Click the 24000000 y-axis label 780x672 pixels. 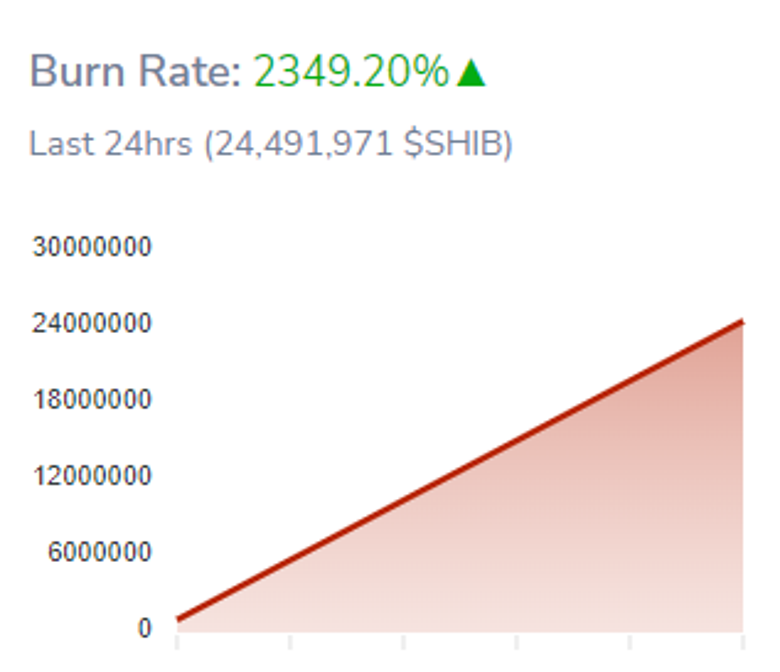pos(92,323)
